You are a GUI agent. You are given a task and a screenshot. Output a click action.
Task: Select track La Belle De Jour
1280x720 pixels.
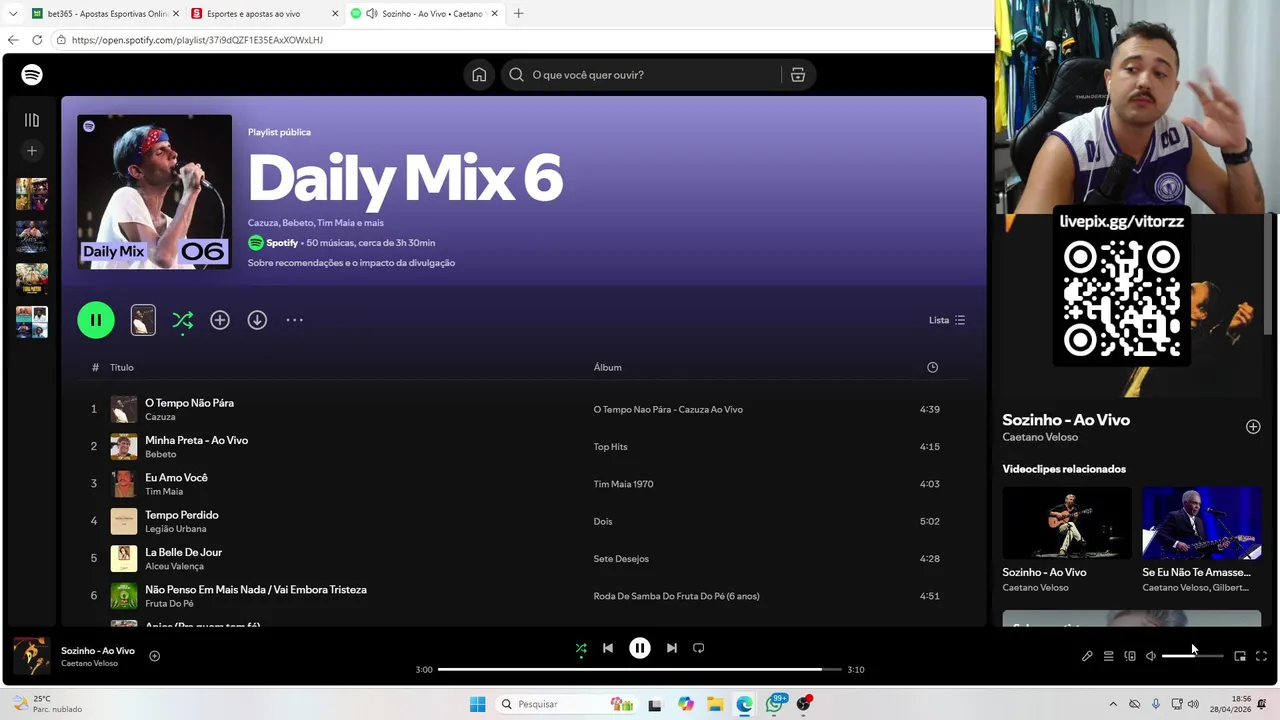183,552
